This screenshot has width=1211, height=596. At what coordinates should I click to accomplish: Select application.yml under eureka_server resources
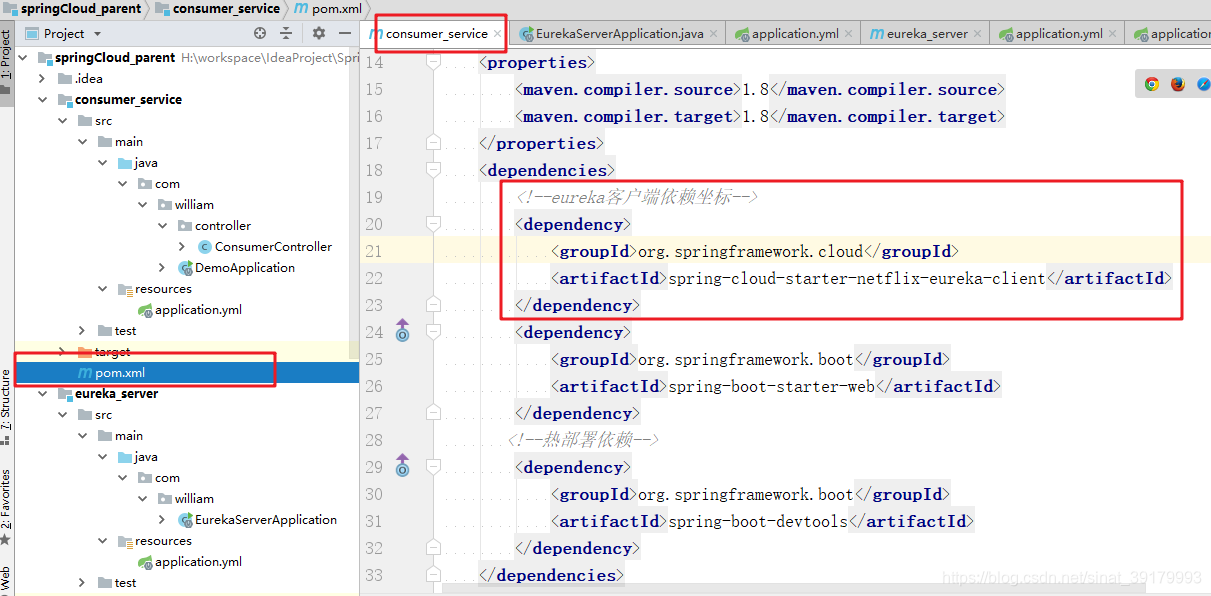click(x=198, y=562)
